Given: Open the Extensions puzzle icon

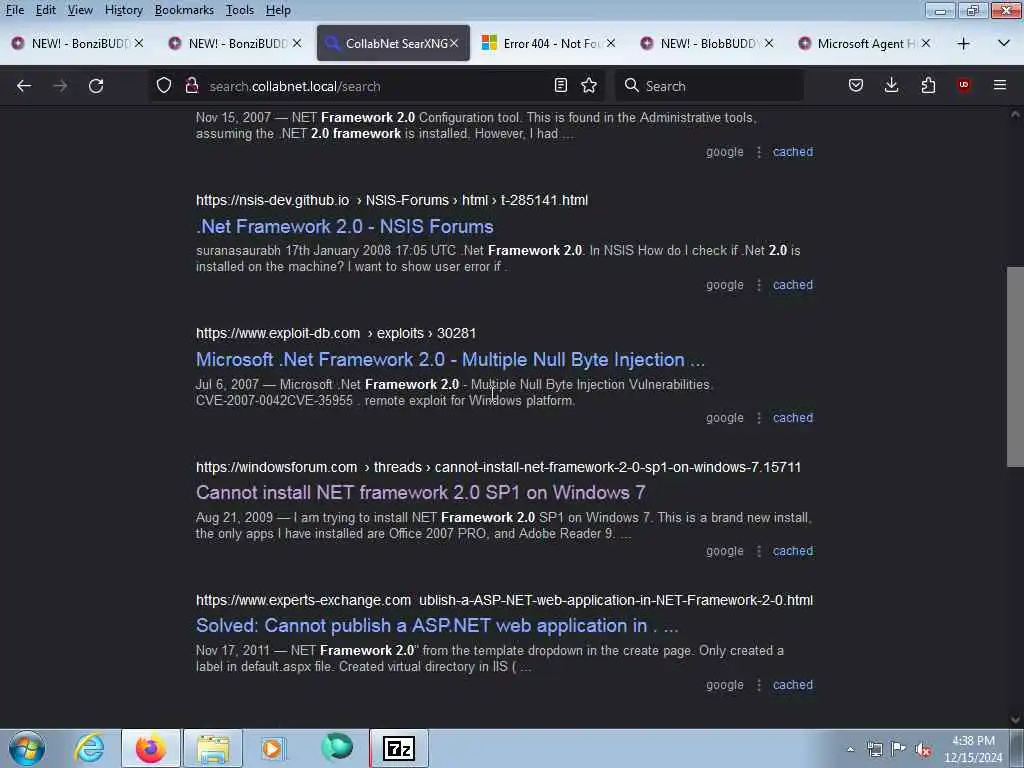Looking at the screenshot, I should (x=928, y=86).
